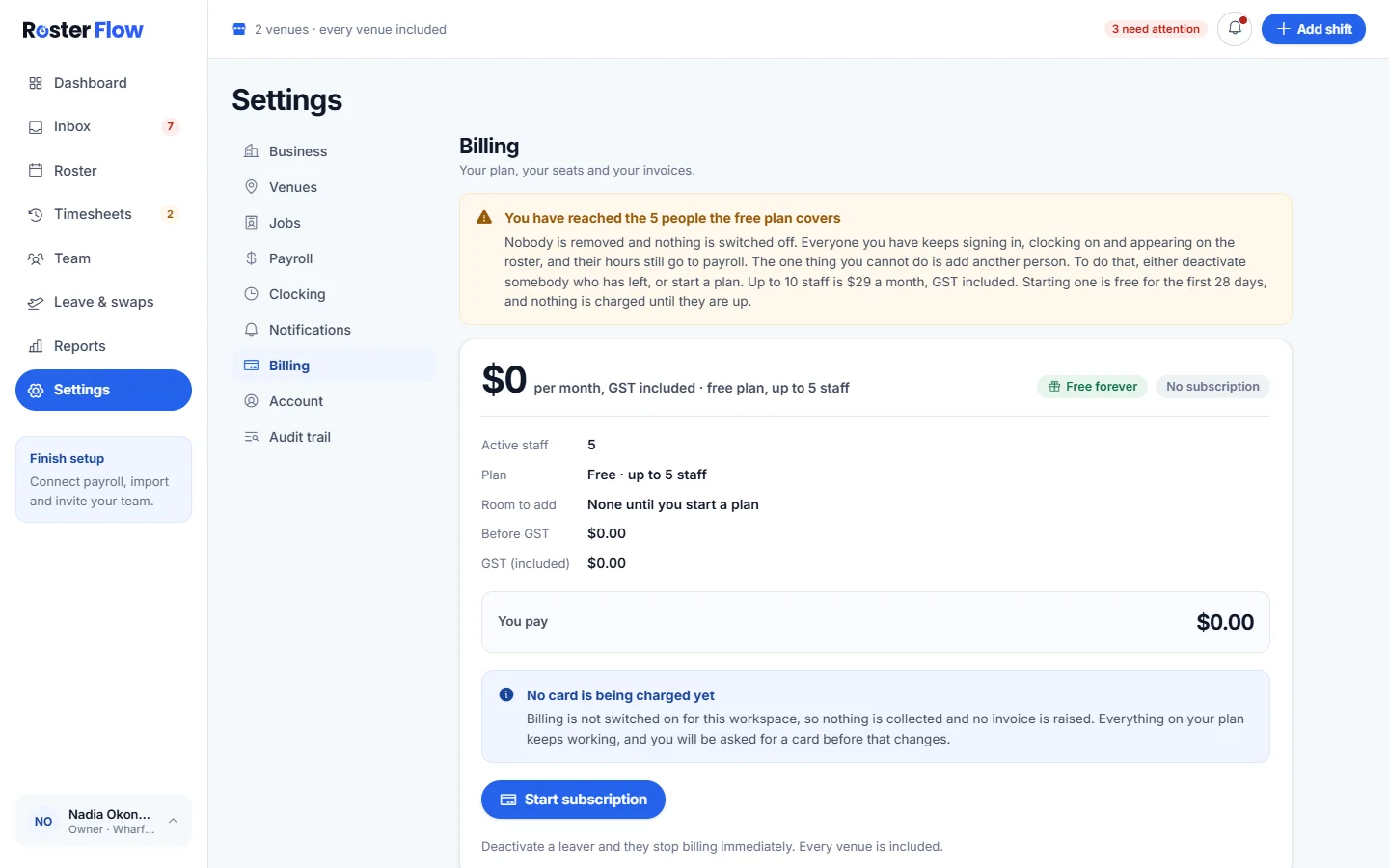Go to Timesheets in the sidebar
This screenshot has width=1389, height=868.
pos(103,214)
